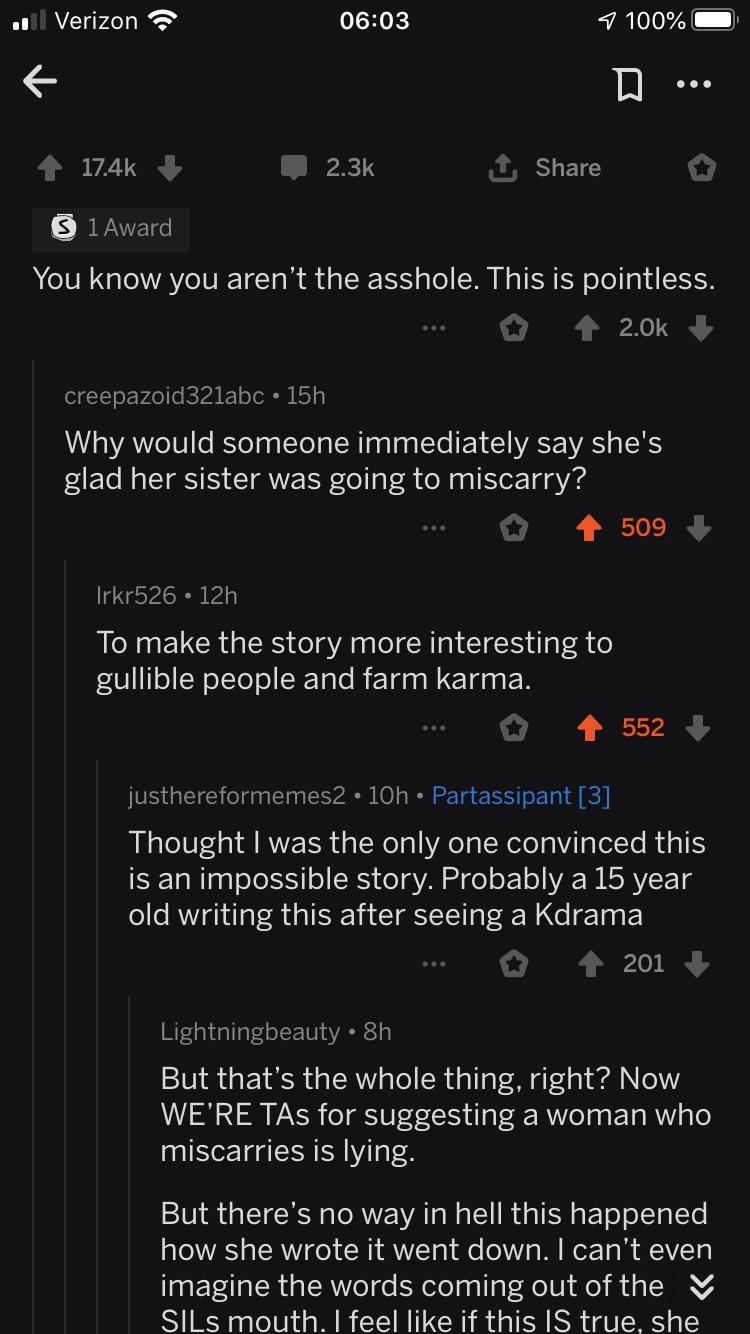
Task: Upvote the post with 17.4k
Action: pos(49,168)
